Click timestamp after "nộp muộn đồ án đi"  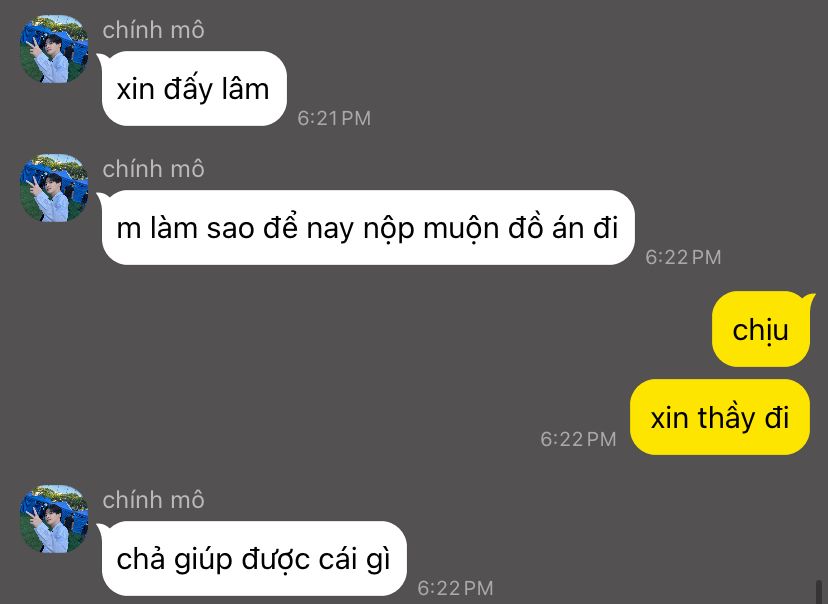click(683, 257)
